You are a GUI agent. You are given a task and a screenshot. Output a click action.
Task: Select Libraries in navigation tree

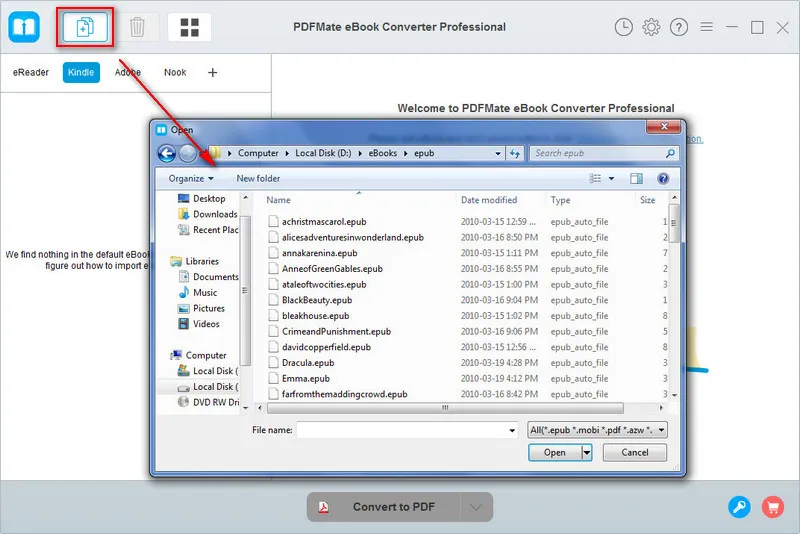(202, 261)
